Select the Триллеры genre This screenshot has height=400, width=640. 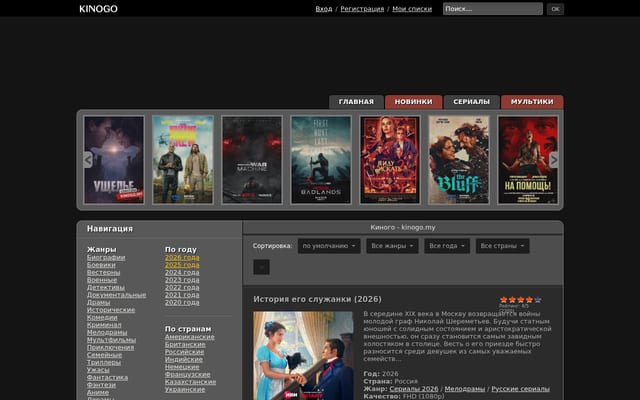click(104, 362)
